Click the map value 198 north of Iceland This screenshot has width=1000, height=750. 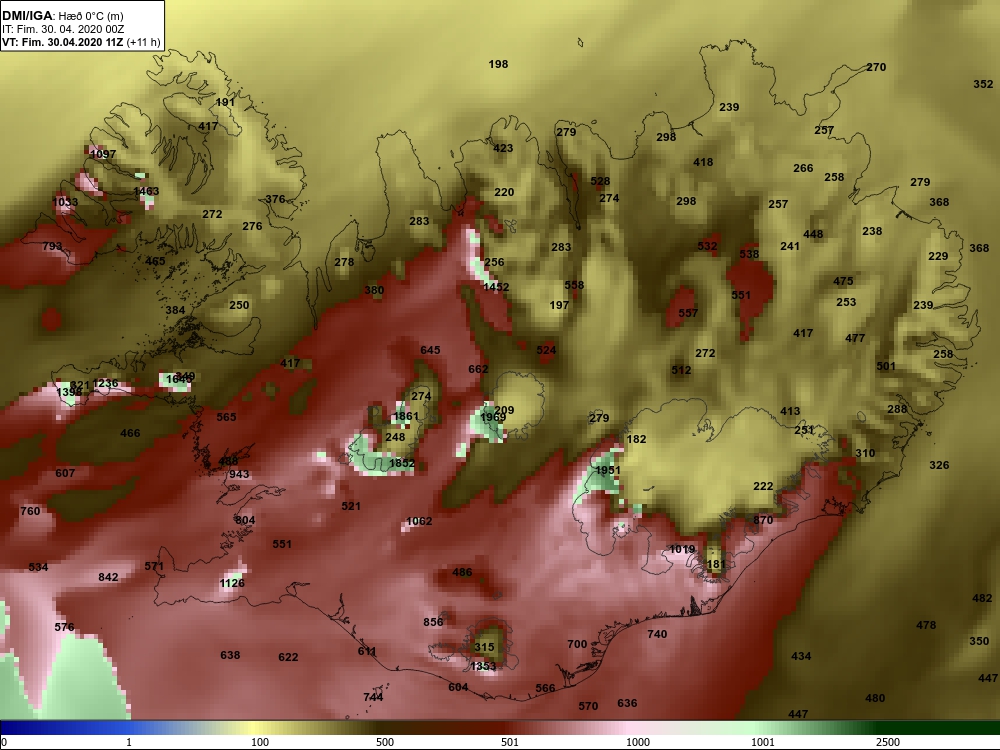pyautogui.click(x=498, y=64)
